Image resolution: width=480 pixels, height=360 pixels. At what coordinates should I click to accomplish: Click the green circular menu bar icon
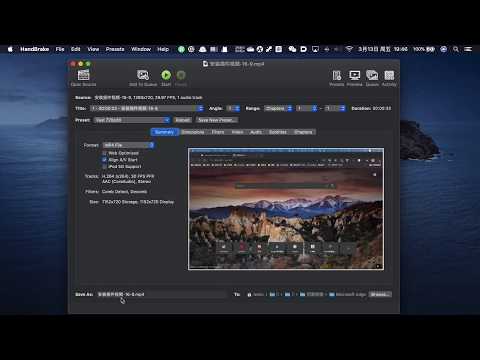[x=181, y=49]
